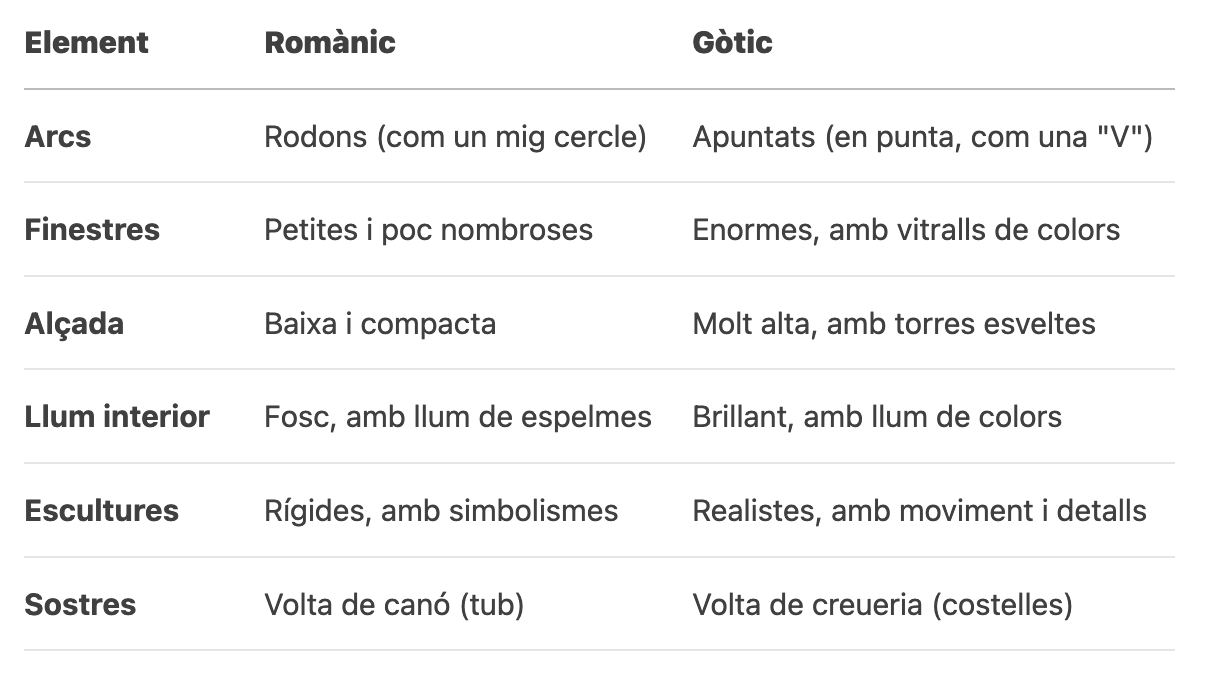This screenshot has height=686, width=1230.
Task: Click 'Enormes, amb vitralls de colors'
Action: (906, 230)
